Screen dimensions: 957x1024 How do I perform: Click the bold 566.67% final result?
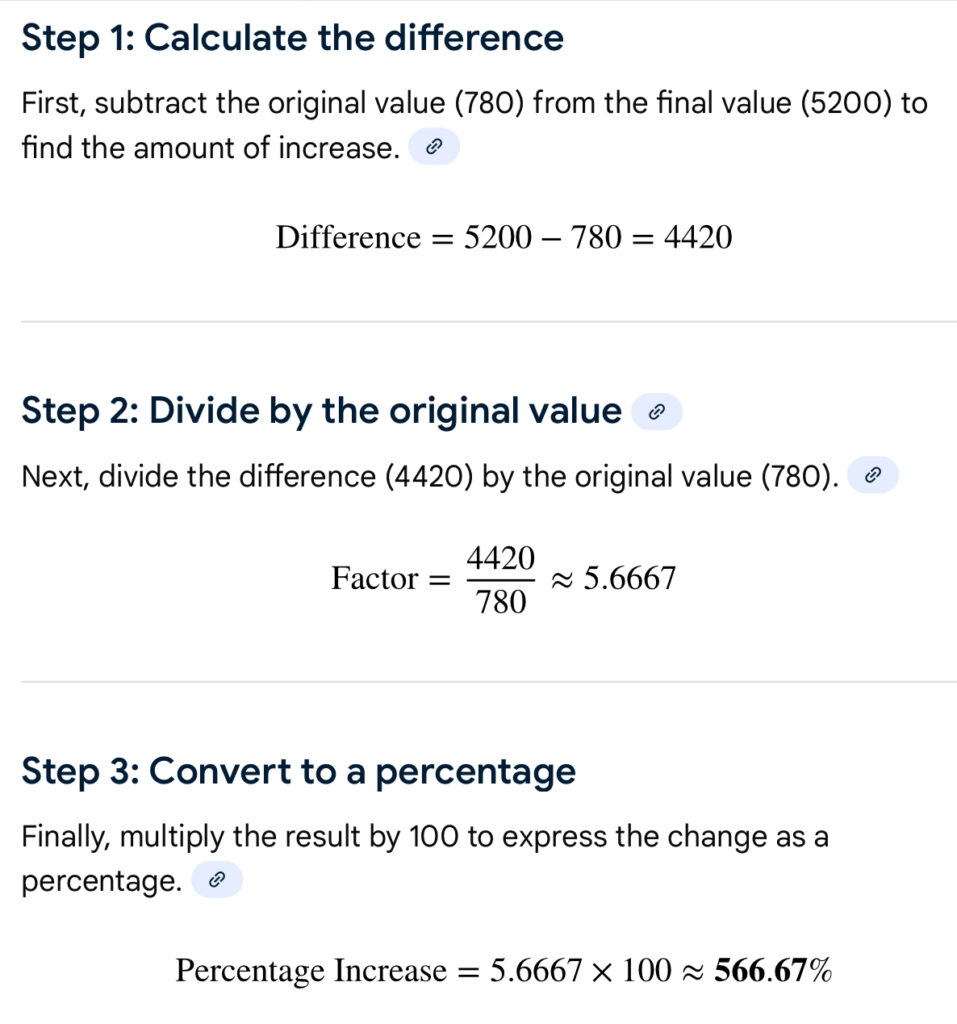point(772,970)
